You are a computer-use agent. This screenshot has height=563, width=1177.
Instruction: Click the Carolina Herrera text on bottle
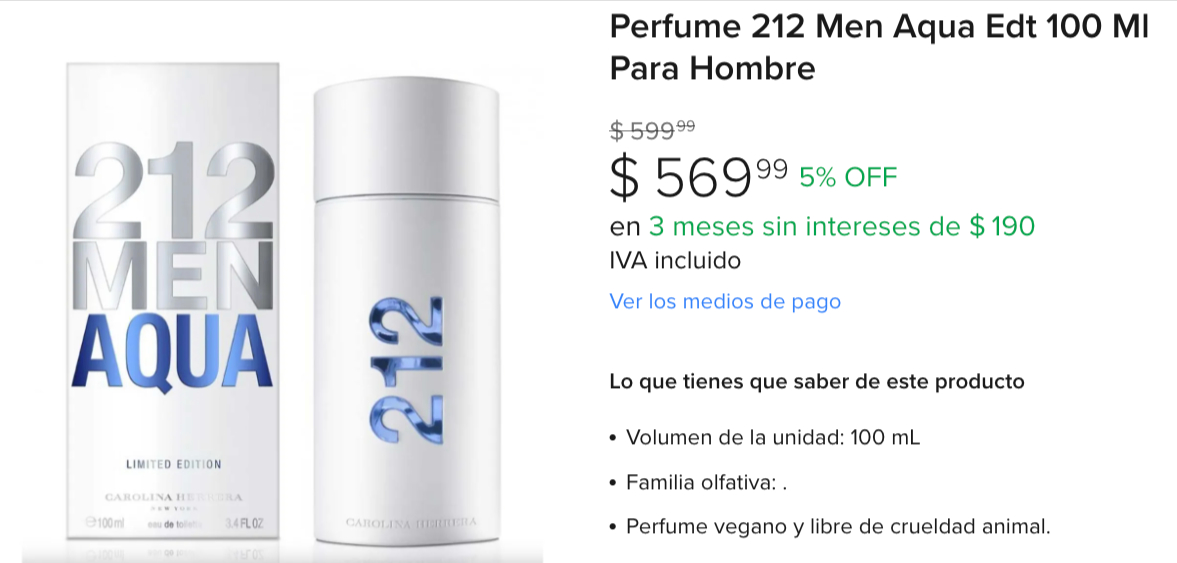[x=411, y=522]
